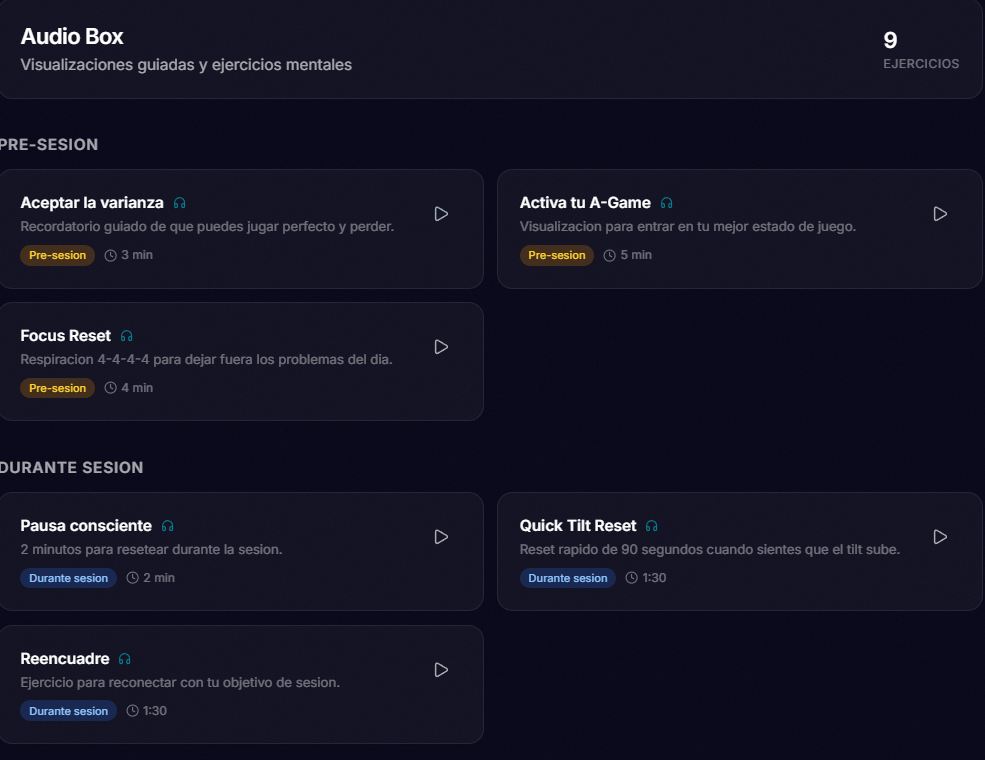Viewport: 985px width, 760px height.
Task: Click headphones icon beside Pausa consciente
Action: click(168, 526)
